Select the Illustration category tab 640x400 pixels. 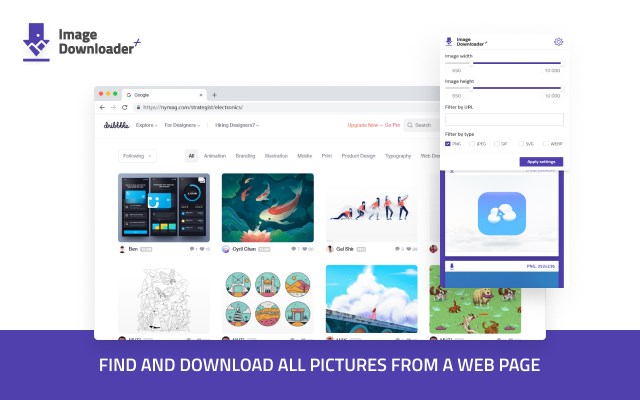coord(276,156)
